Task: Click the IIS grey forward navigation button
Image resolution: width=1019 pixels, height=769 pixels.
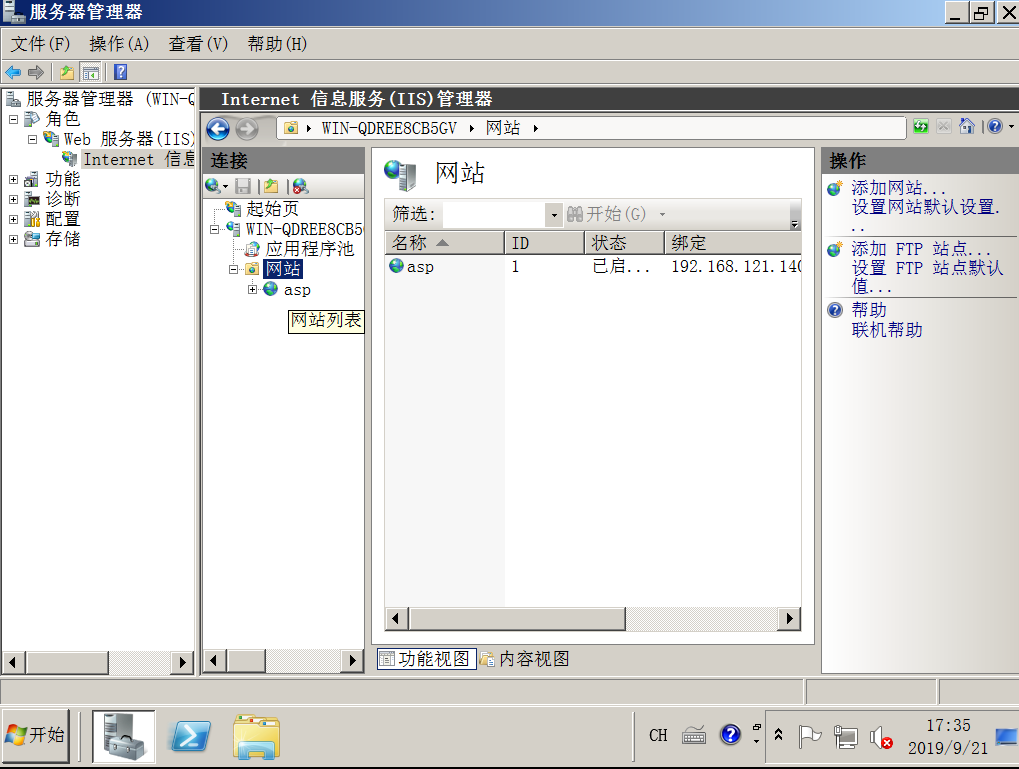Action: click(246, 129)
